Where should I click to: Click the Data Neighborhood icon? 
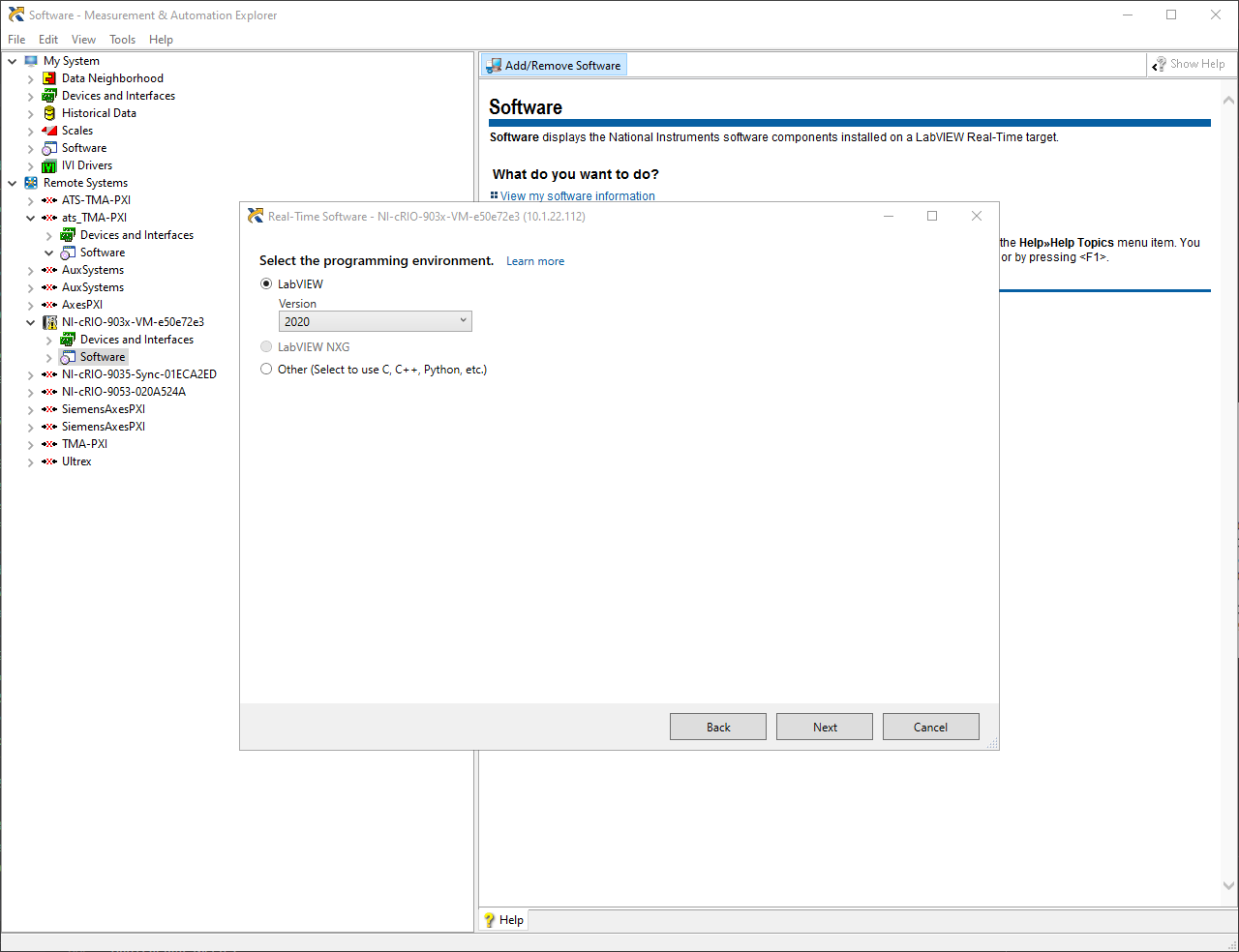pos(49,78)
